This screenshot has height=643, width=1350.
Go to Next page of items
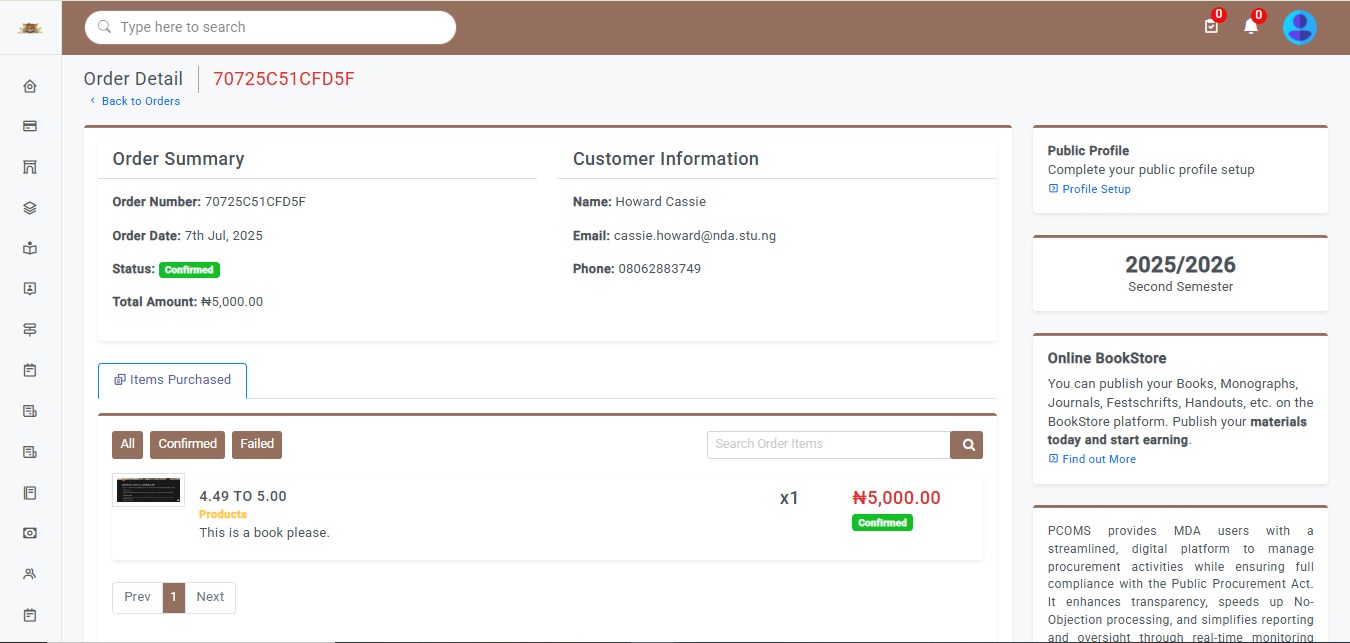tap(210, 597)
